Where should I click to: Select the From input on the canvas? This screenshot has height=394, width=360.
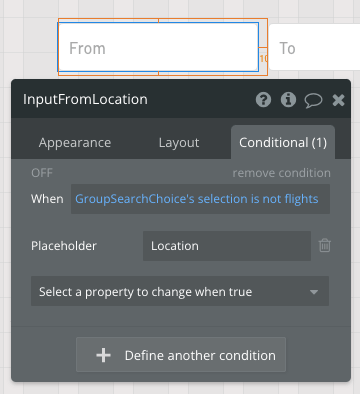[x=158, y=47]
